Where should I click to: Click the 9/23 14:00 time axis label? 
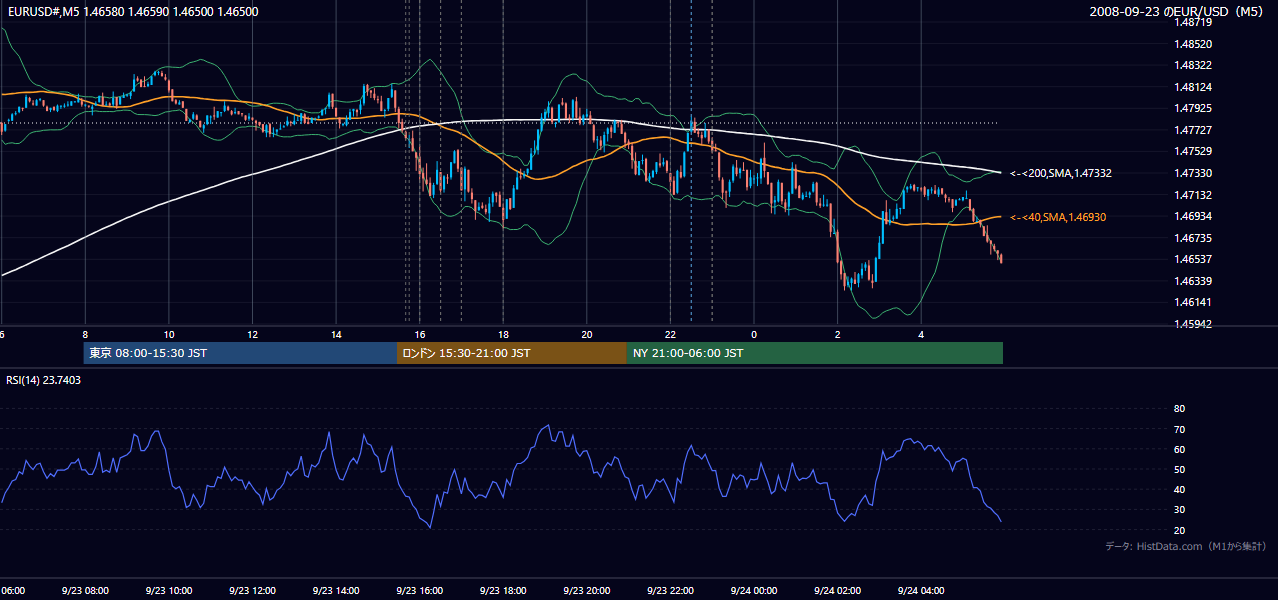coord(336,591)
